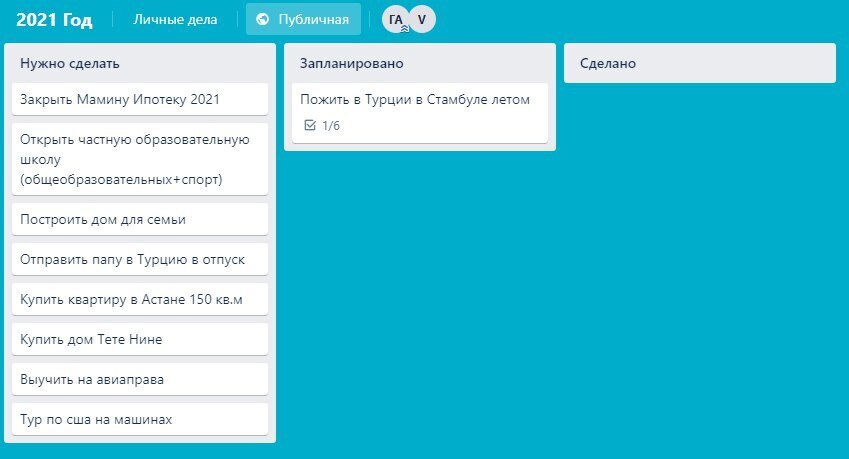849x459 pixels.
Task: Open the 2021 Год board title
Action: click(54, 19)
